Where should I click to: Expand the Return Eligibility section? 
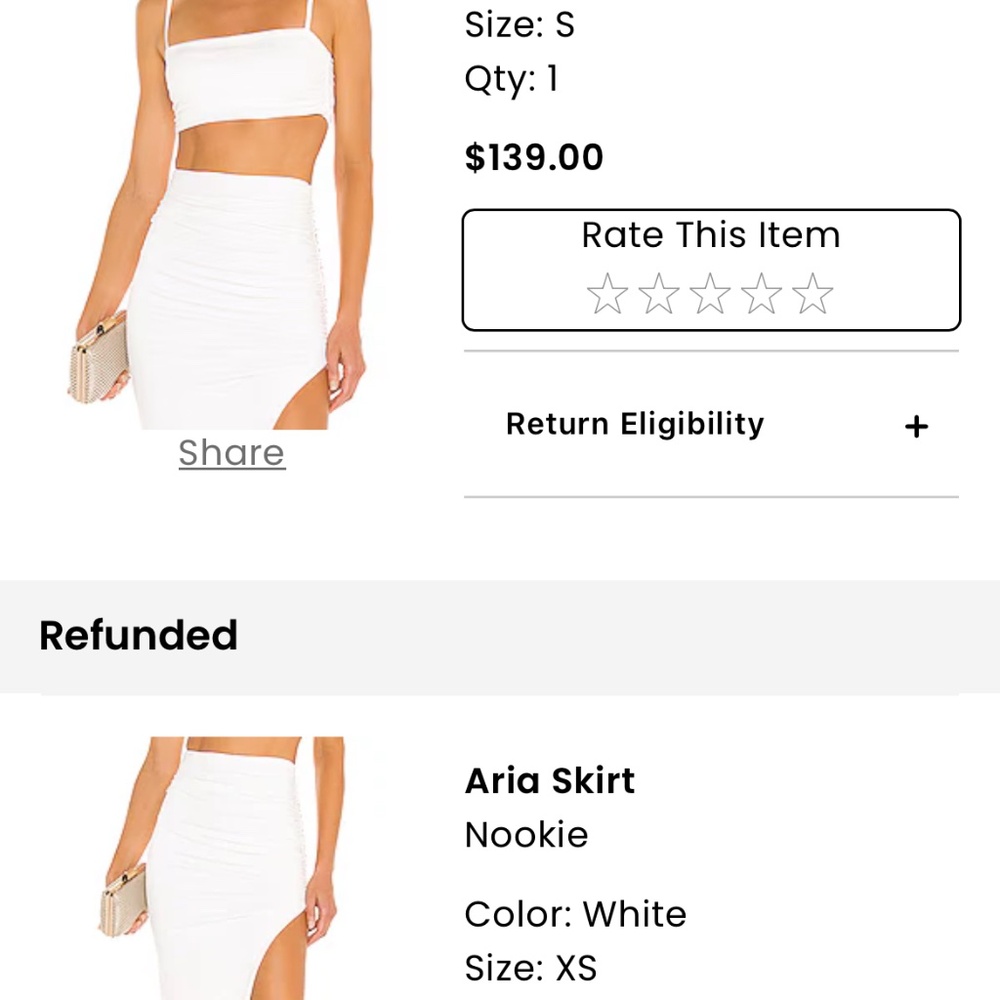coord(634,423)
